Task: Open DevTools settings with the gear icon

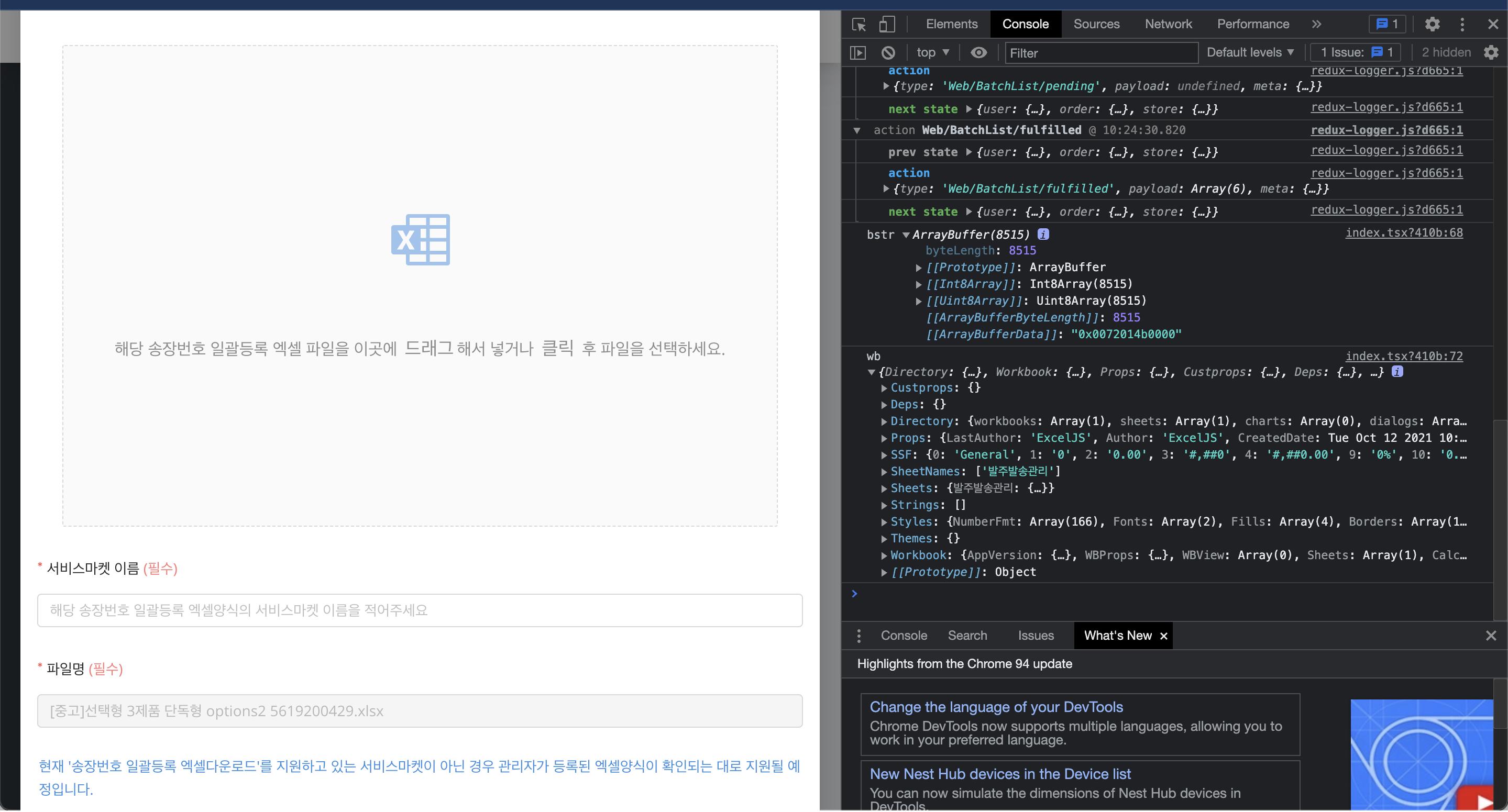Action: (1432, 24)
